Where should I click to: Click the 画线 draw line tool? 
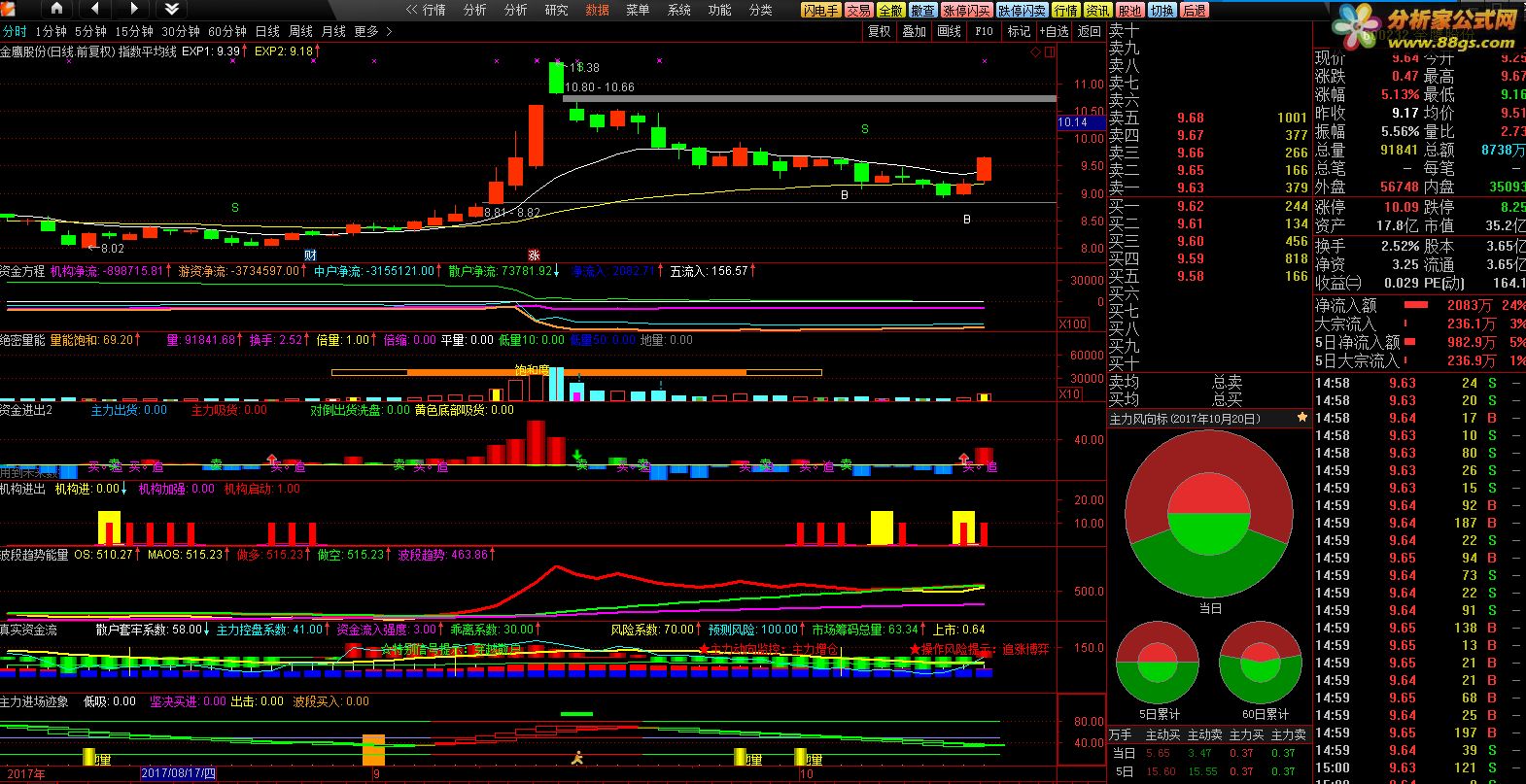click(x=950, y=31)
